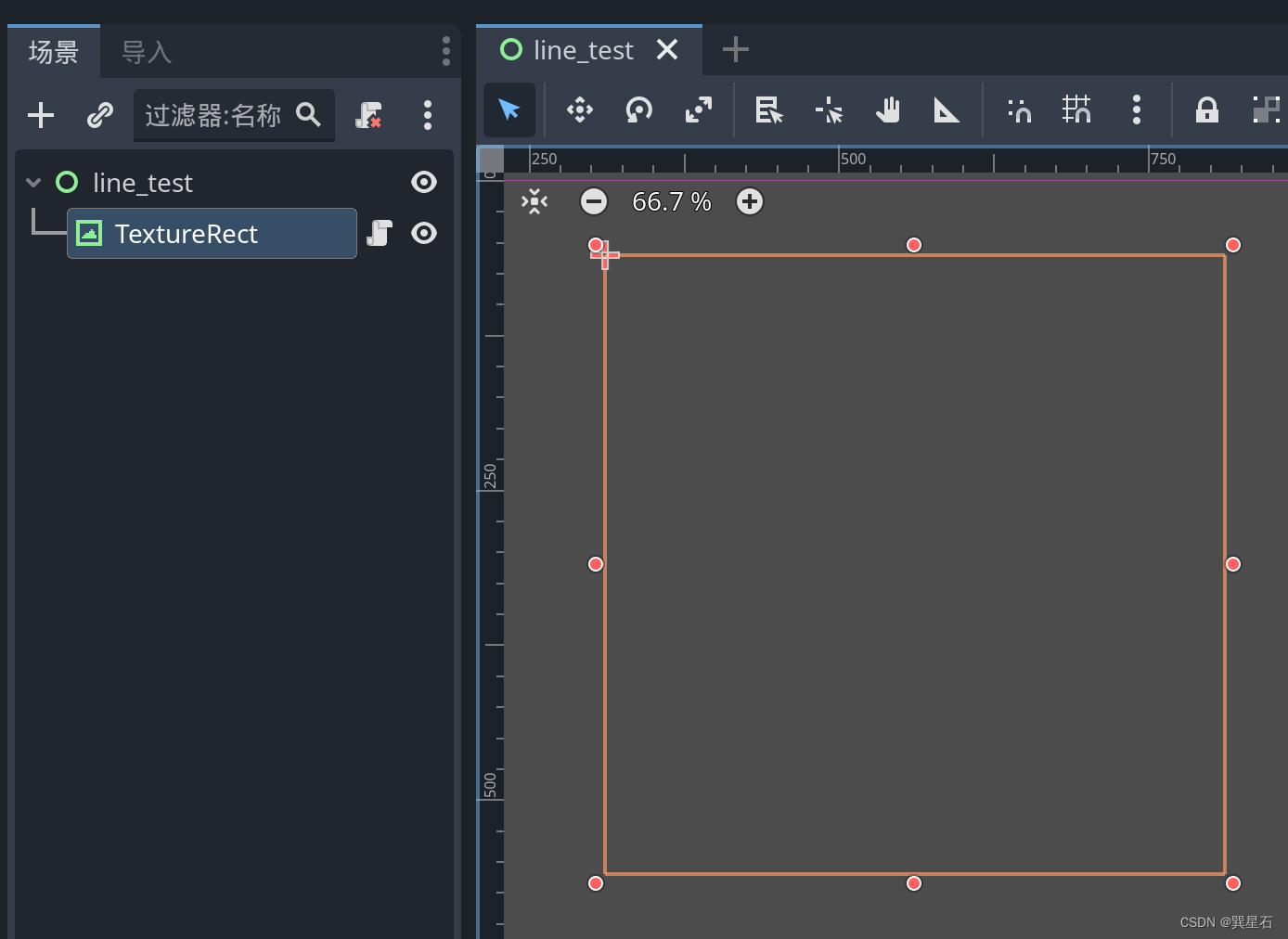1288x939 pixels.
Task: Activate the Select mode arrow tool
Action: tap(509, 110)
